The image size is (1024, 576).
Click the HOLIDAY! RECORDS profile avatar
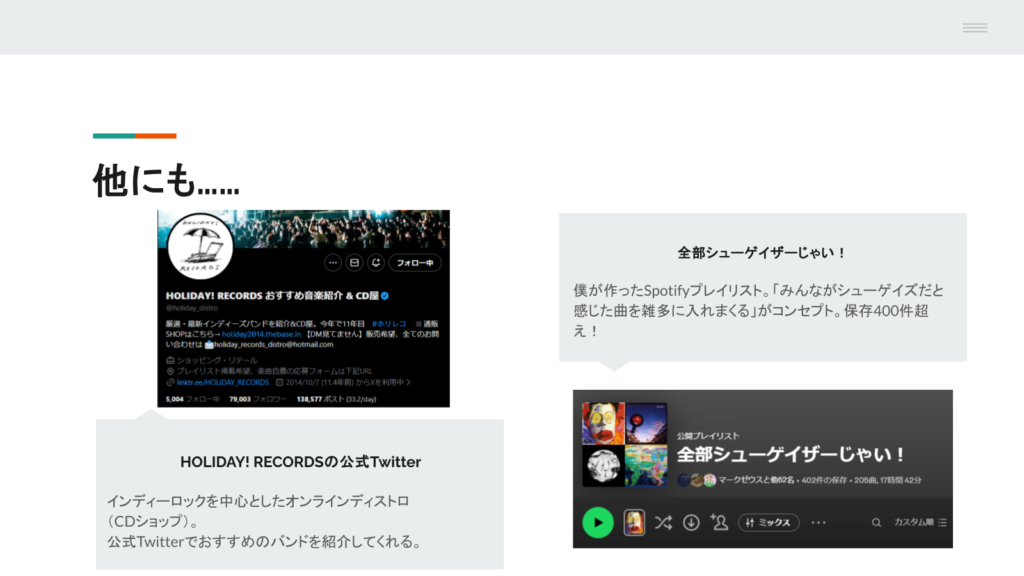pyautogui.click(x=200, y=250)
